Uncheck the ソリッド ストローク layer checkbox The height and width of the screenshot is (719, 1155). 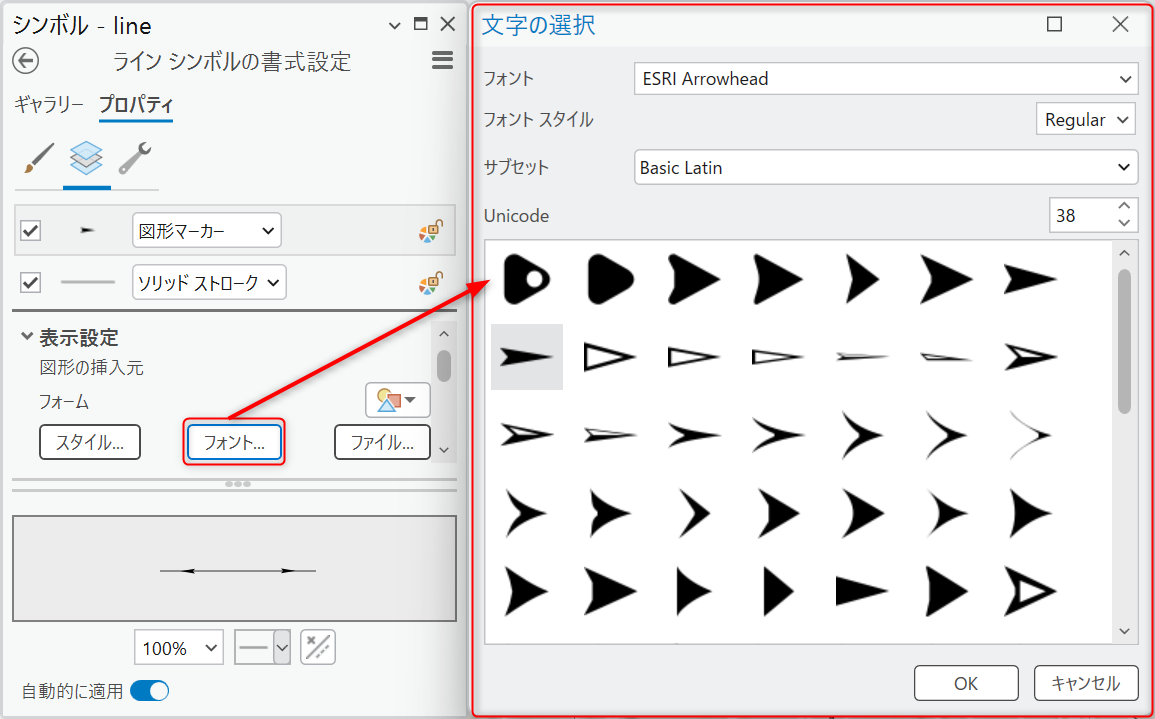pos(31,283)
